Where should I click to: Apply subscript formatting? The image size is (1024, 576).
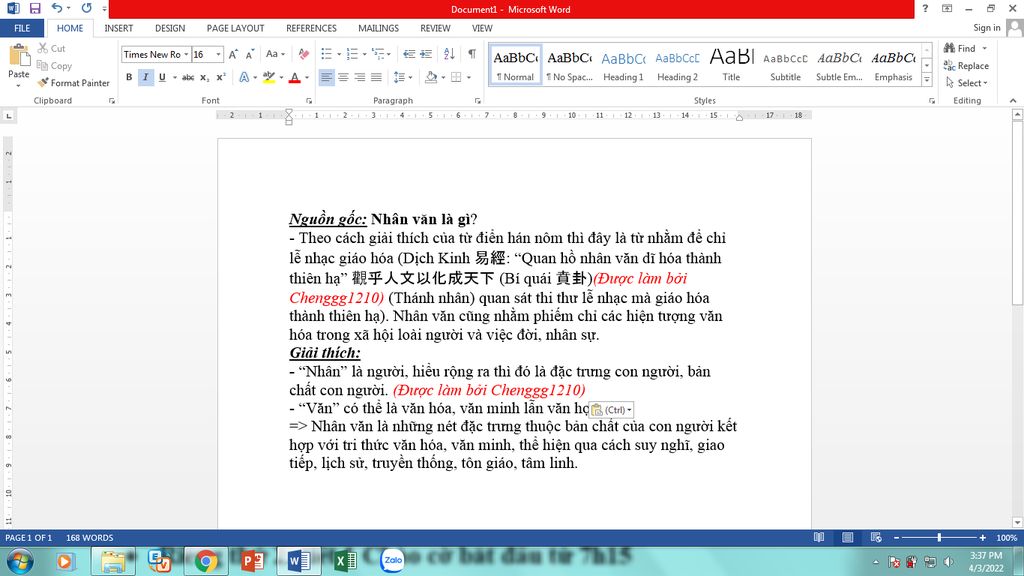tap(204, 77)
